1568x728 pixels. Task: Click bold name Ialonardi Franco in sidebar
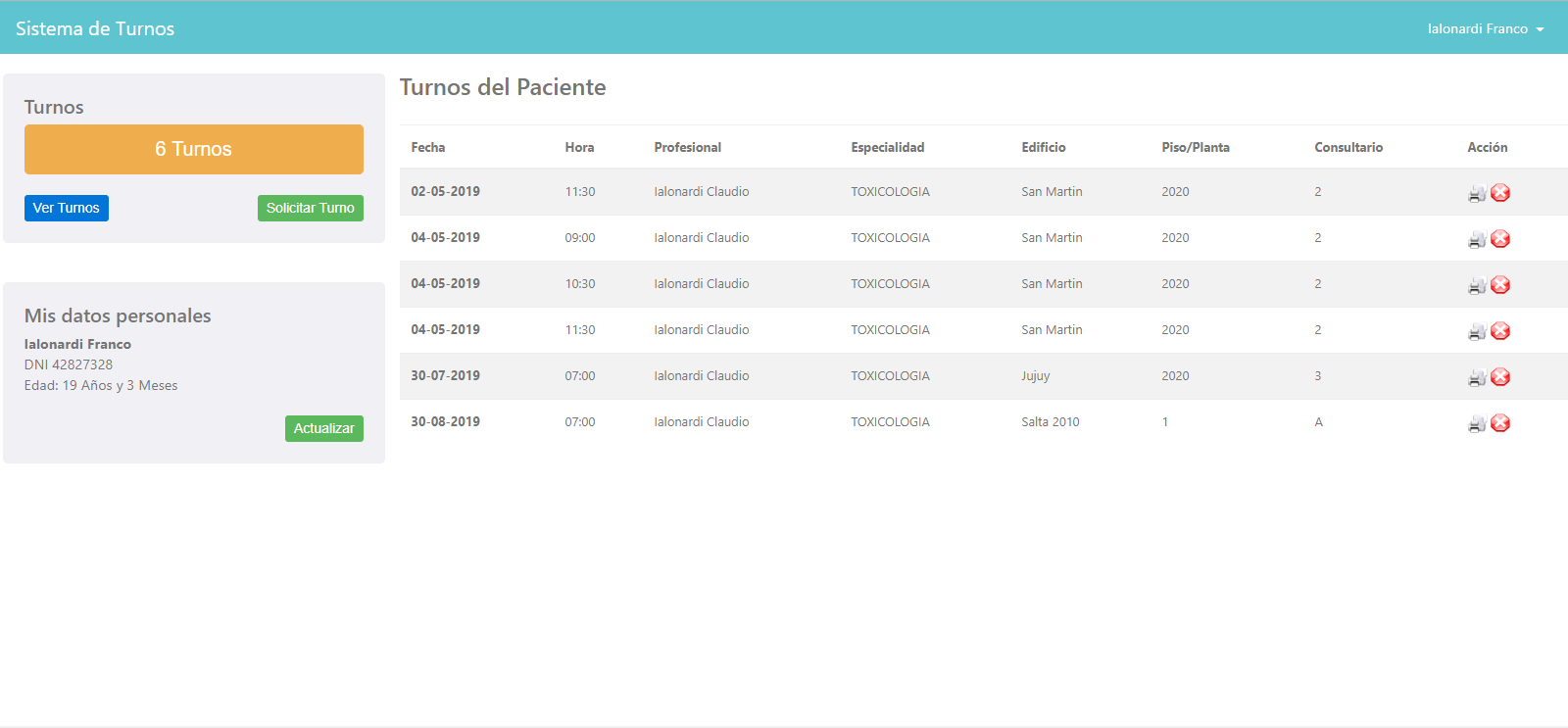77,344
